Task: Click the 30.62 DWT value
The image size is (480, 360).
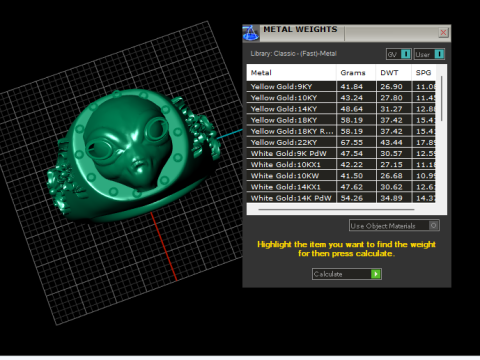Action: (391, 187)
